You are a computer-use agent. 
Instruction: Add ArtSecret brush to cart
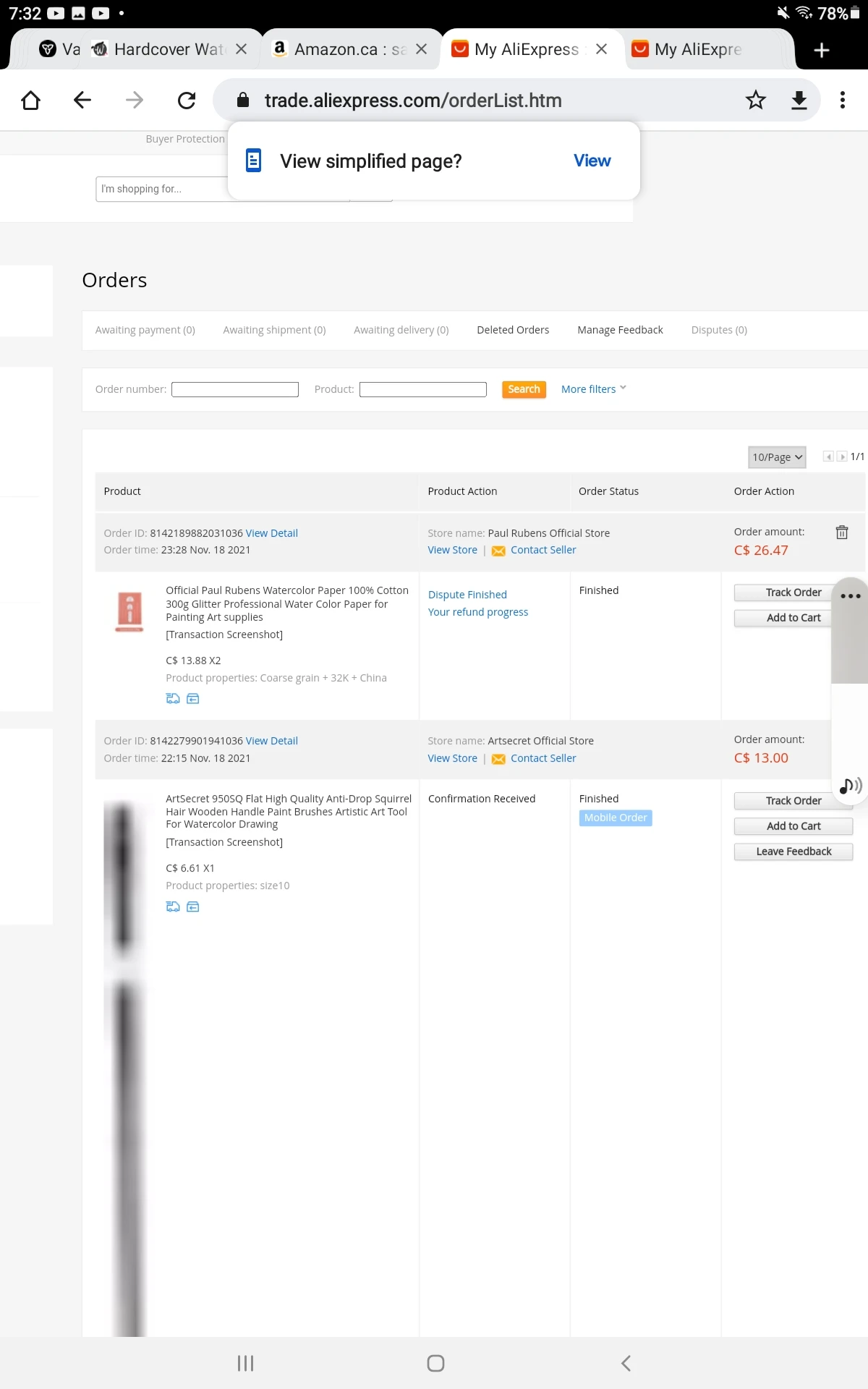tap(793, 826)
